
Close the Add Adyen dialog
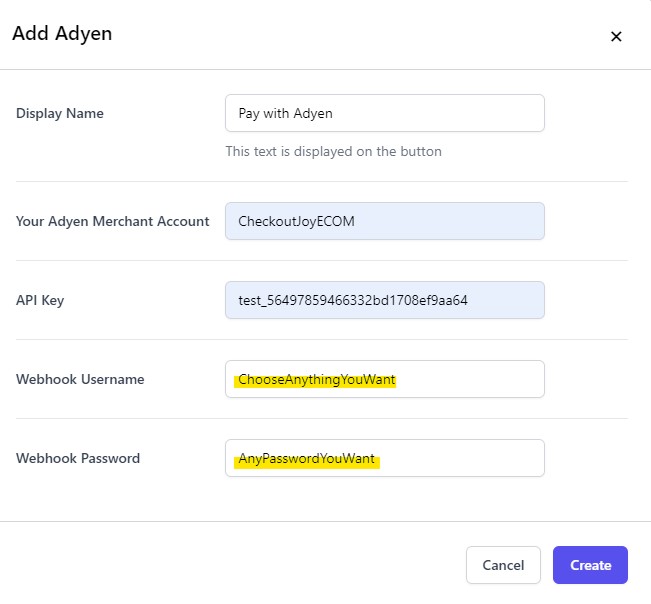point(616,37)
